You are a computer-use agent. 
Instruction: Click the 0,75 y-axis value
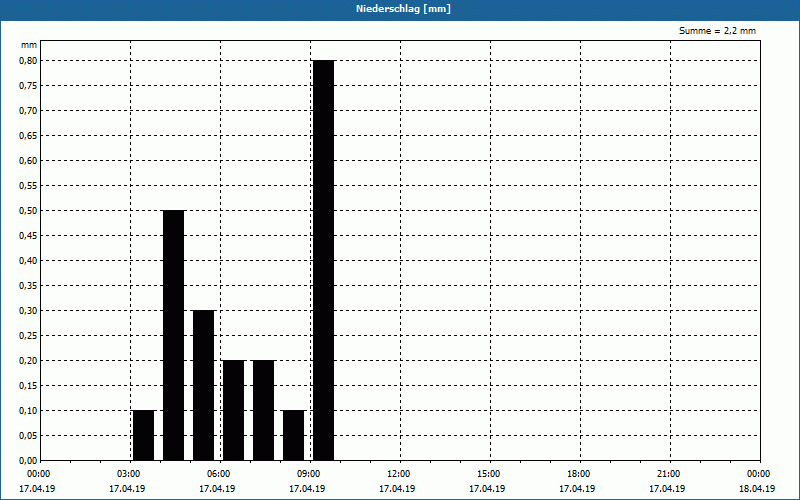pos(28,86)
